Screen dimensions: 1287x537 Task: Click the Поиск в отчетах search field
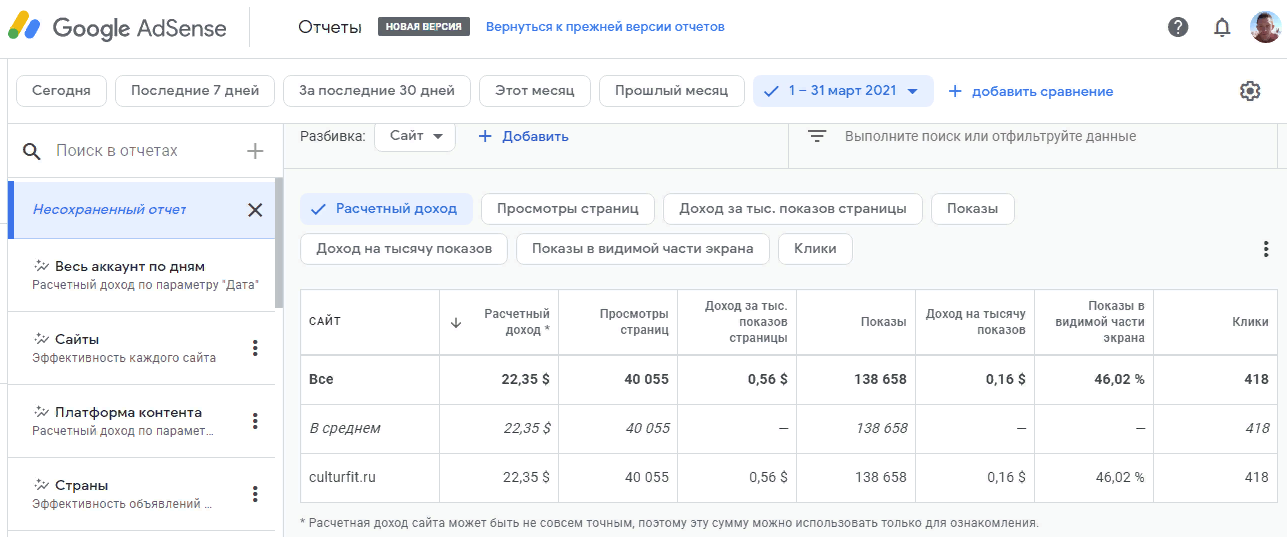[140, 151]
